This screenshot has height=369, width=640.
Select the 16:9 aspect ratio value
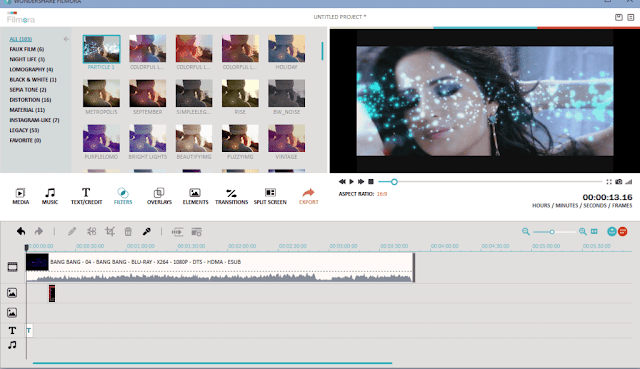pyautogui.click(x=382, y=194)
